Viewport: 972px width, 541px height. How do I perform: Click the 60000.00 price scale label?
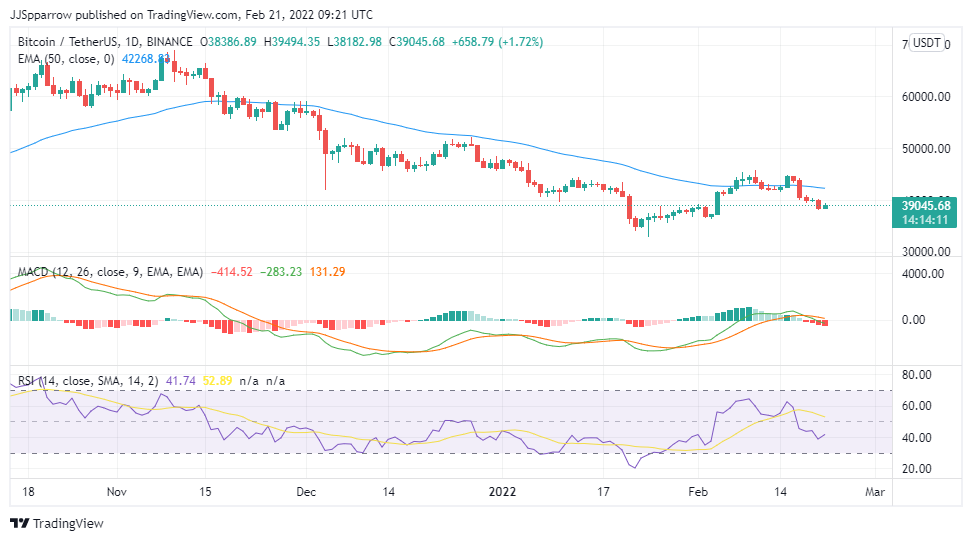[x=925, y=97]
